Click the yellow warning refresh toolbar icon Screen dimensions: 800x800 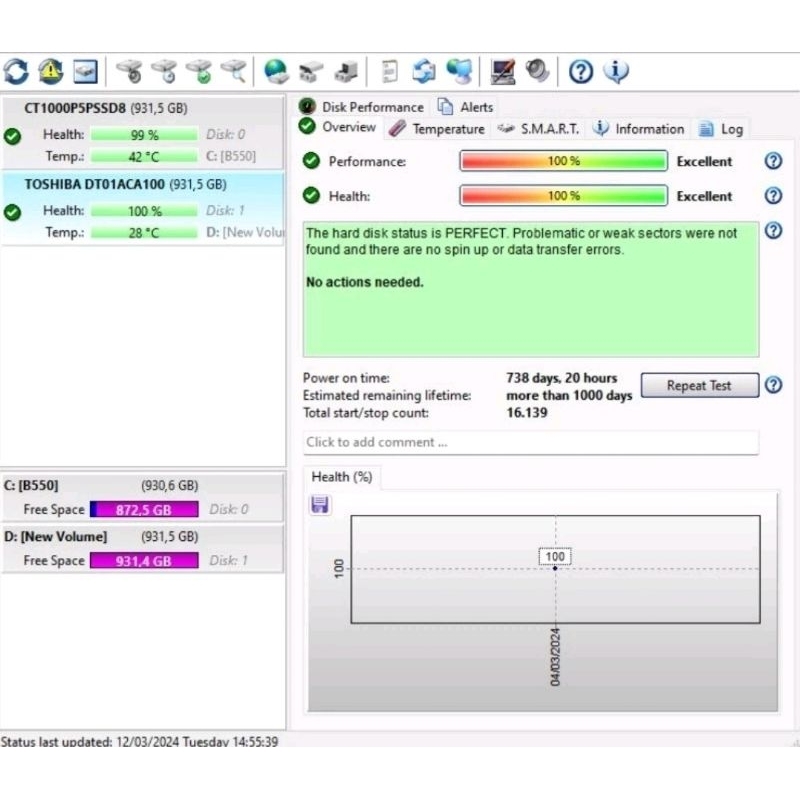coord(51,71)
